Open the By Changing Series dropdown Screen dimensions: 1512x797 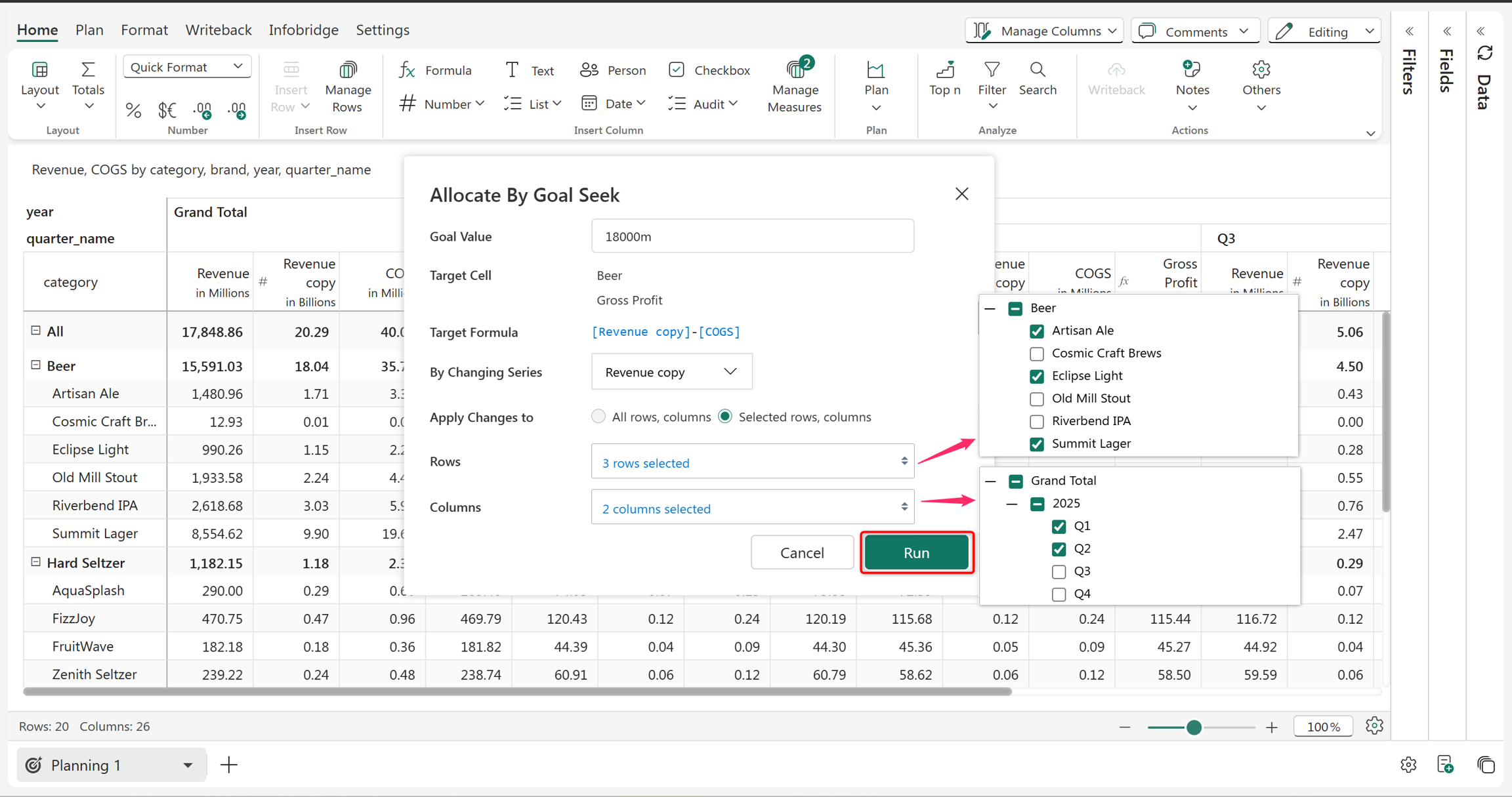671,372
